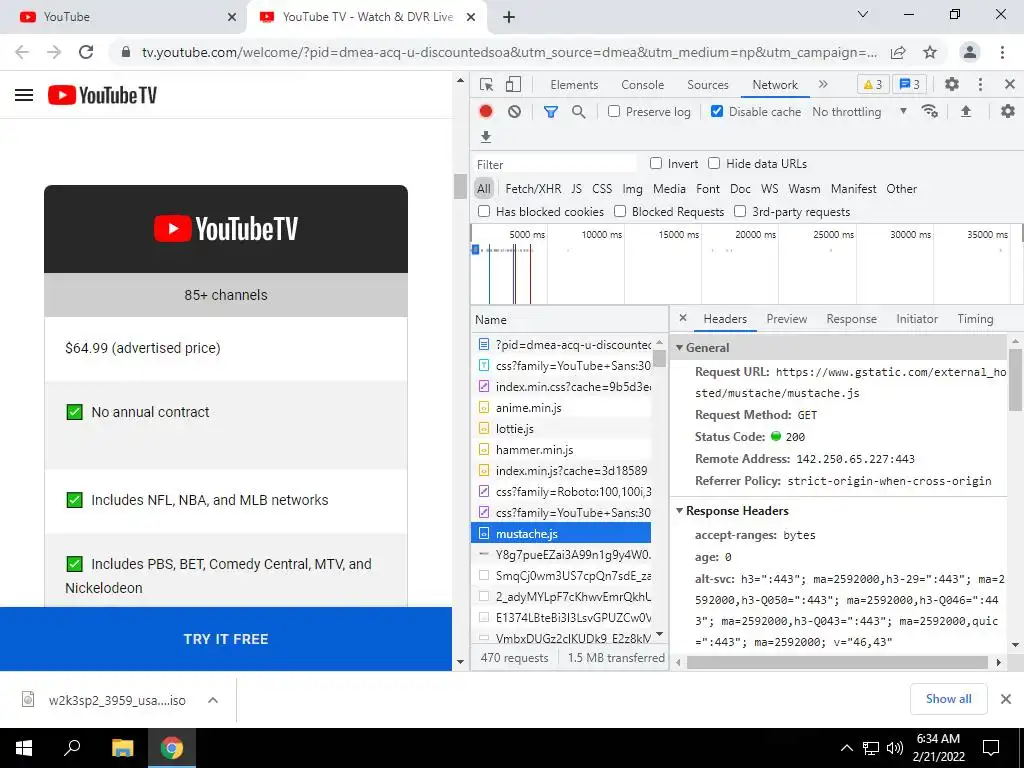
Task: Open the Preview tab of request
Action: (x=786, y=319)
